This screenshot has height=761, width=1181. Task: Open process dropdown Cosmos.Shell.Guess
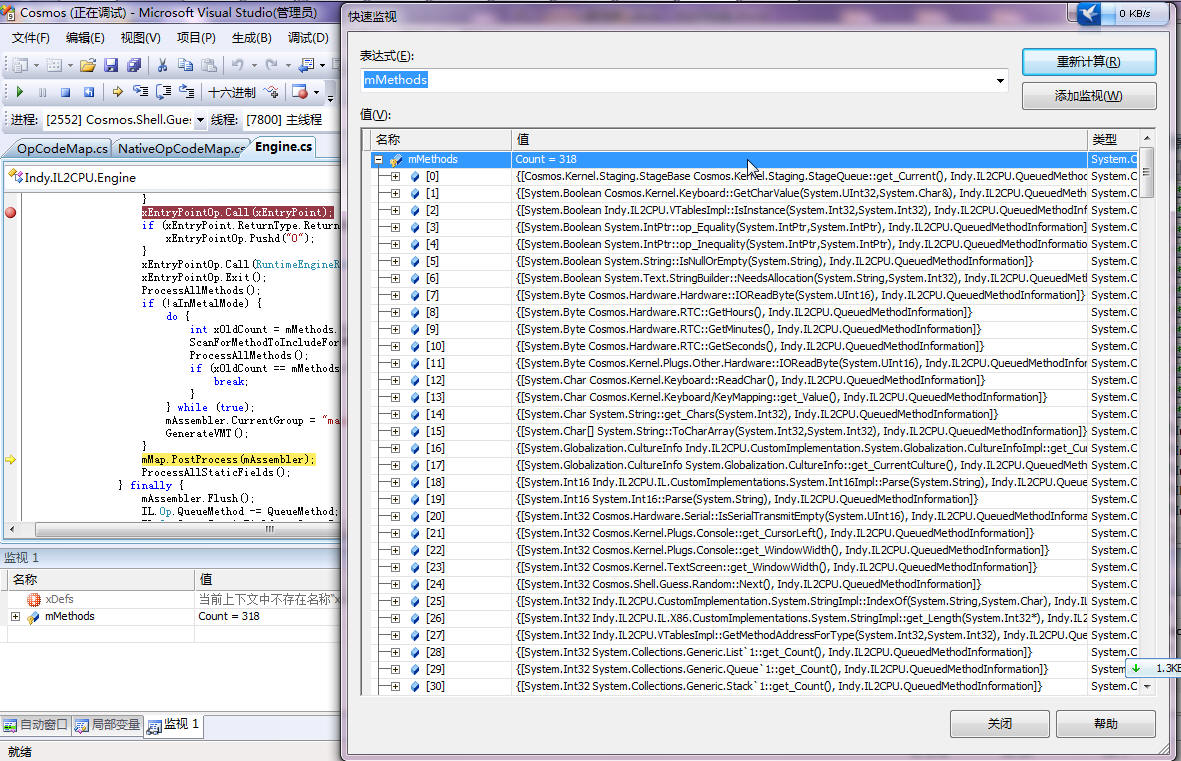(x=200, y=120)
